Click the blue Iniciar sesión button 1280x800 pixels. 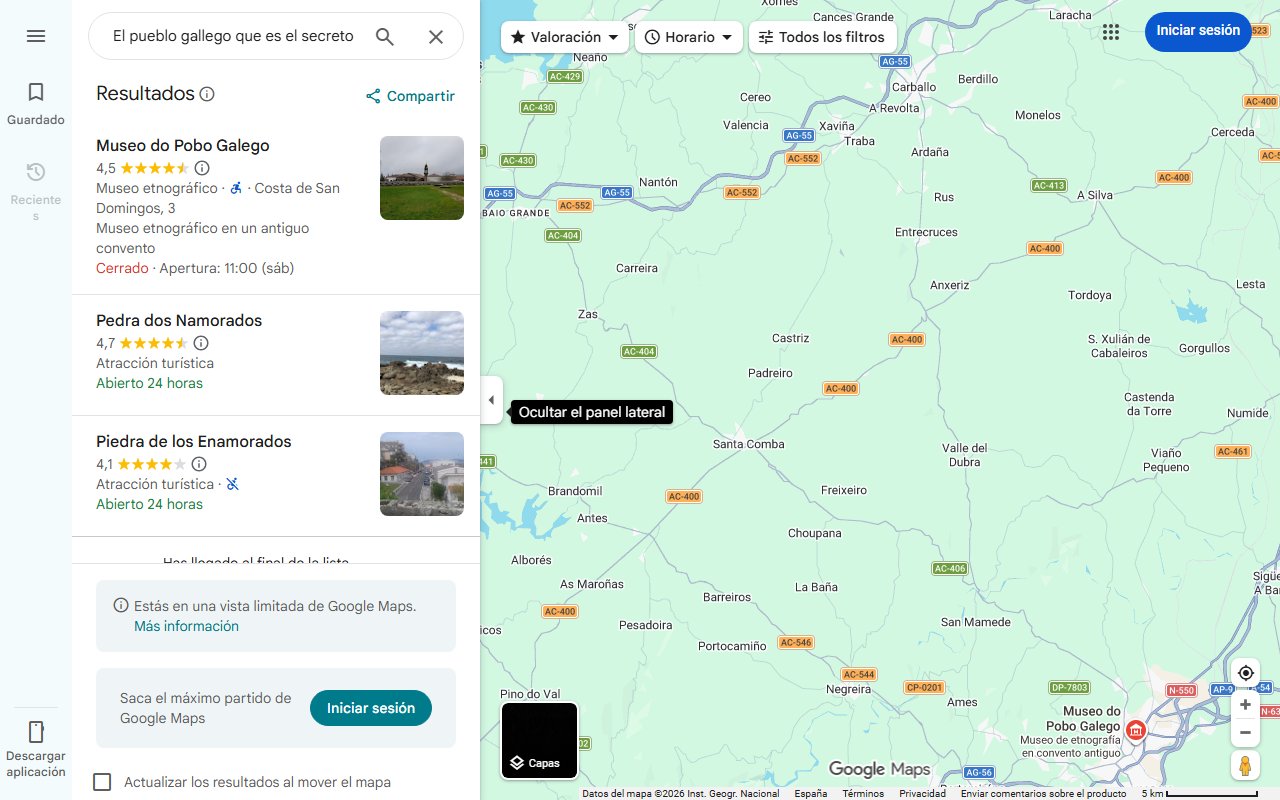[x=1197, y=31]
